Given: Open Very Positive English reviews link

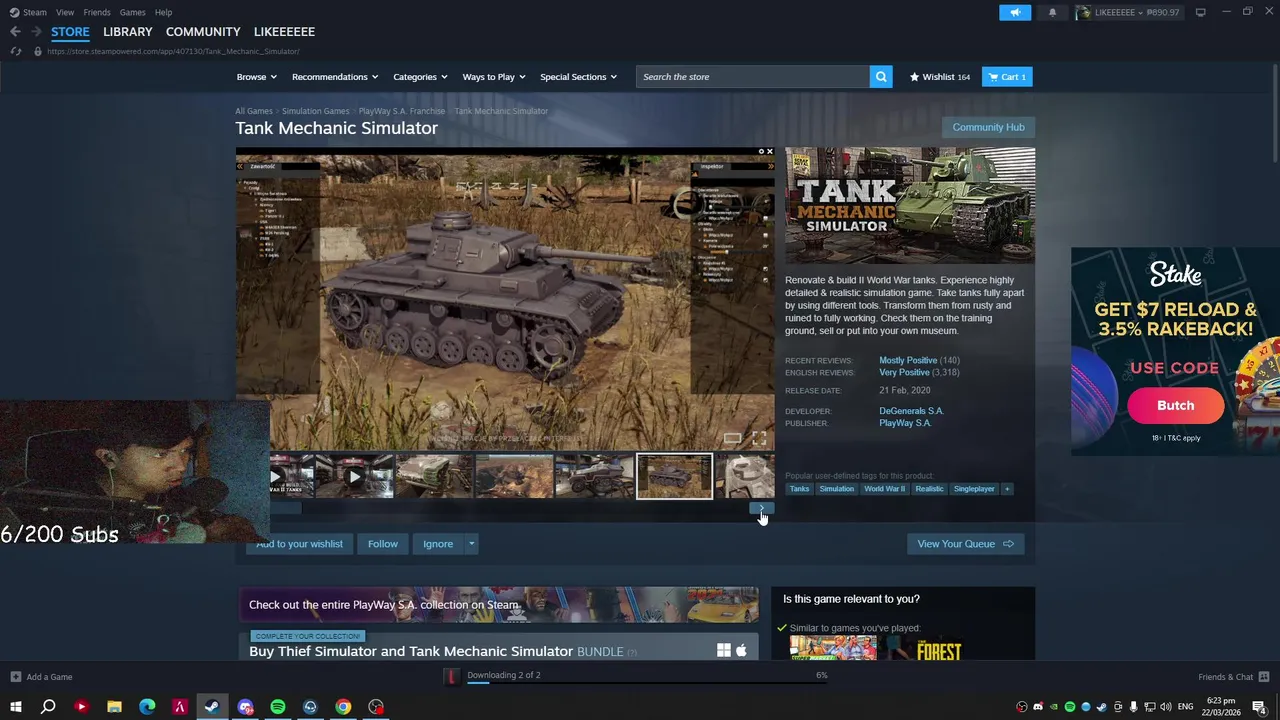Looking at the screenshot, I should pos(904,372).
